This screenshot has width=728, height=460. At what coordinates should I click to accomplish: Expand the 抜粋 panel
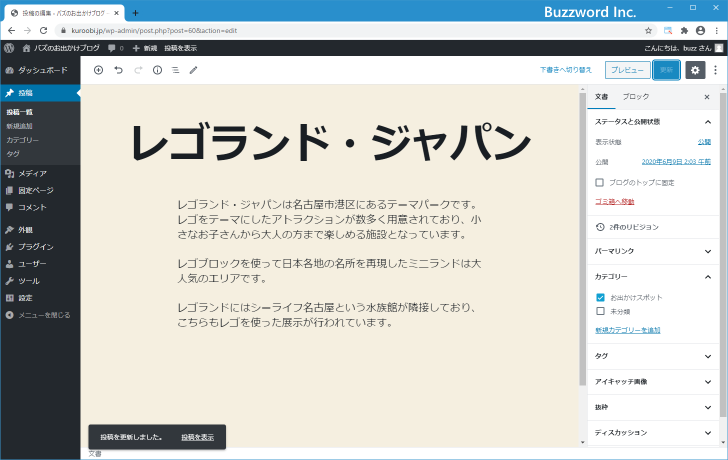653,407
